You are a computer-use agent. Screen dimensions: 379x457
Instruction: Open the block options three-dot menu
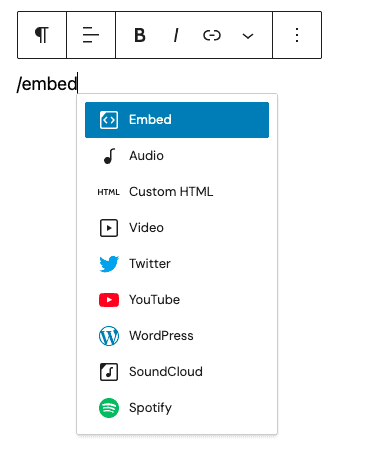[x=297, y=35]
